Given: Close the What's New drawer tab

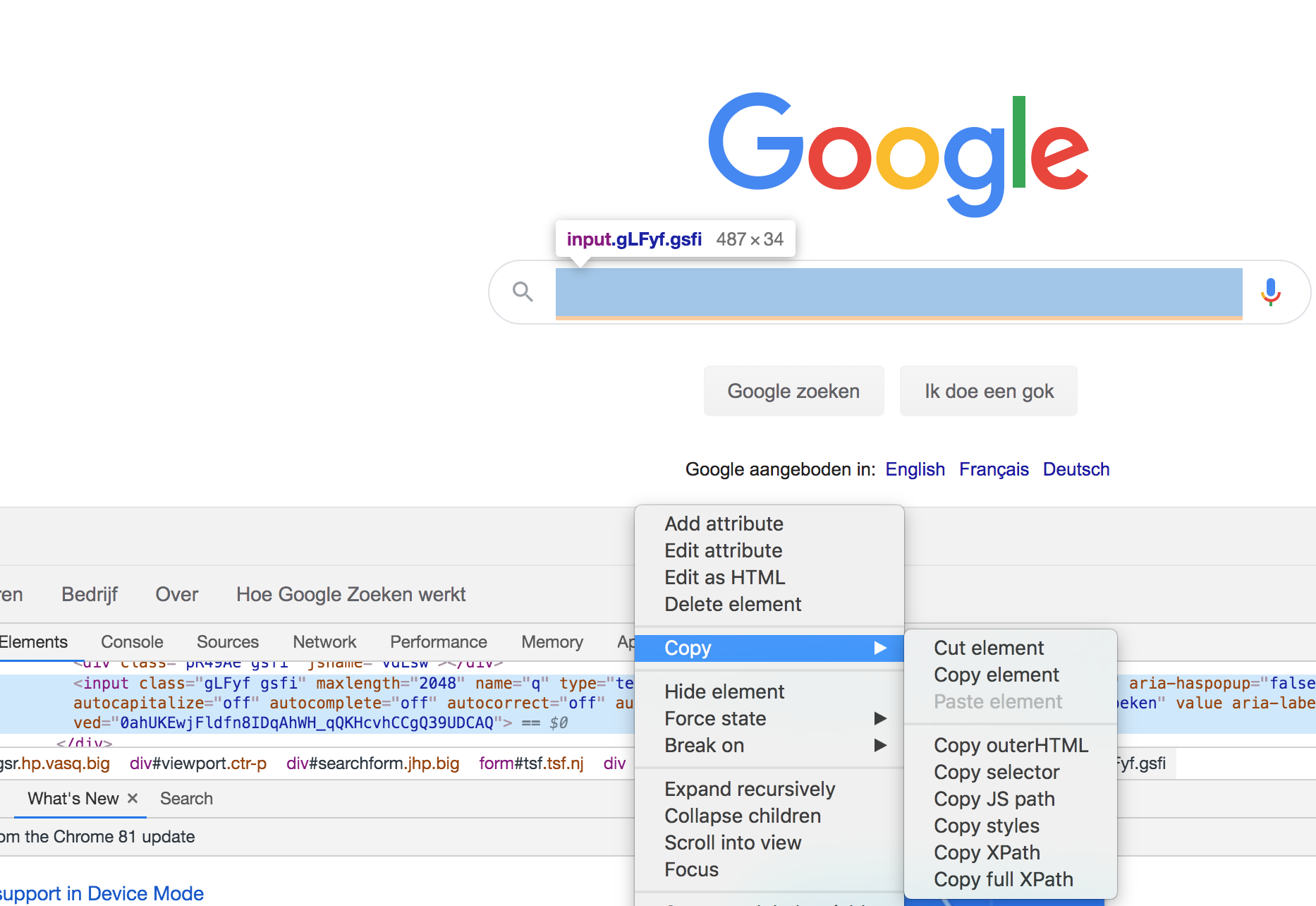Looking at the screenshot, I should (x=133, y=798).
